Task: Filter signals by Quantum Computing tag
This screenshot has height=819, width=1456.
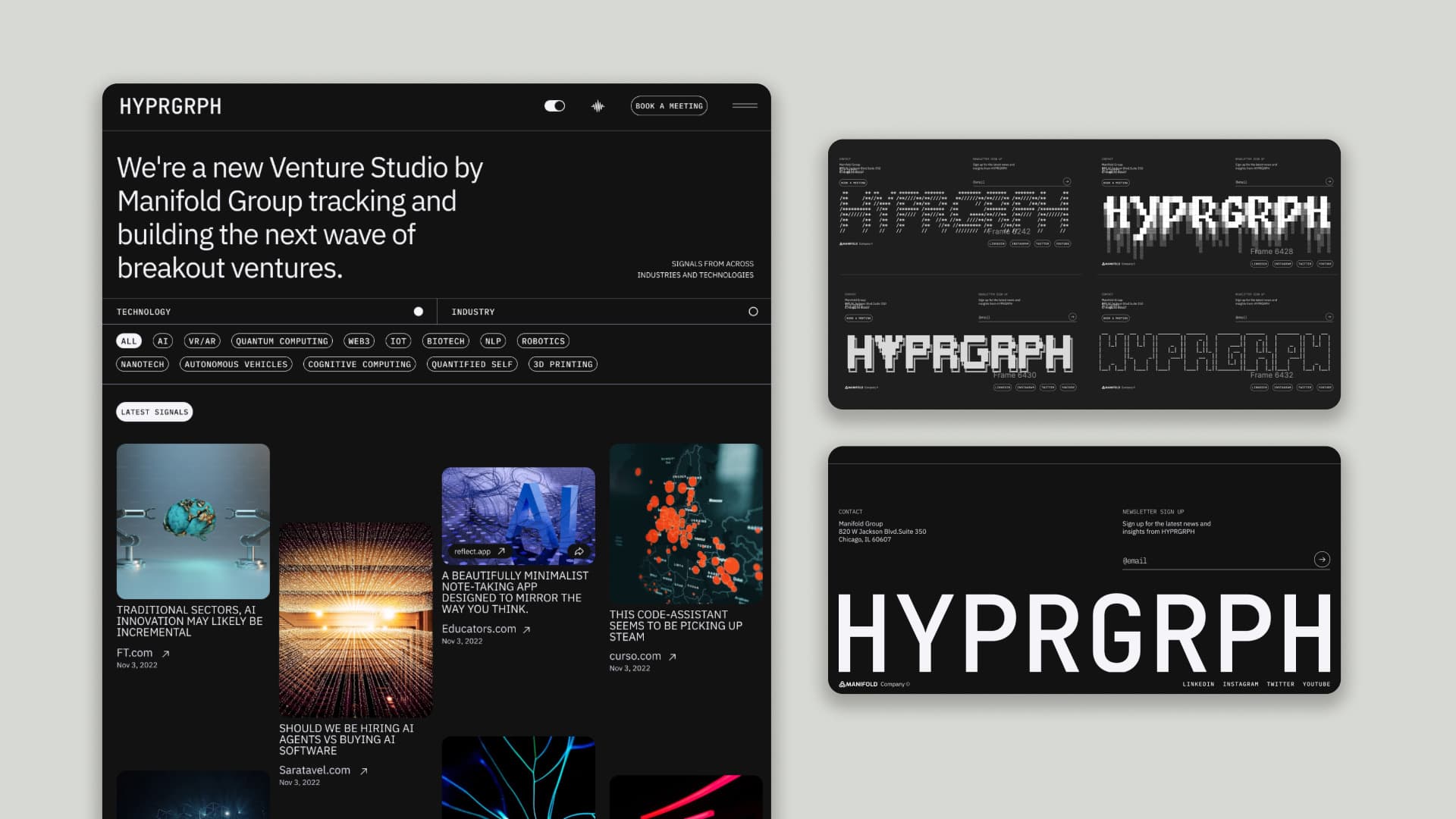Action: pyautogui.click(x=282, y=341)
